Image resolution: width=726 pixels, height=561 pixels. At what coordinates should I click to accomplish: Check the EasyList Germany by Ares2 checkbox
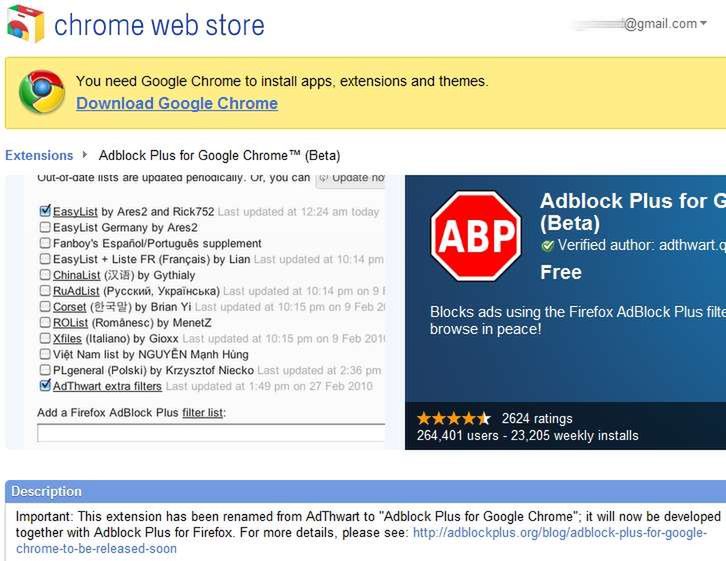tap(45, 227)
